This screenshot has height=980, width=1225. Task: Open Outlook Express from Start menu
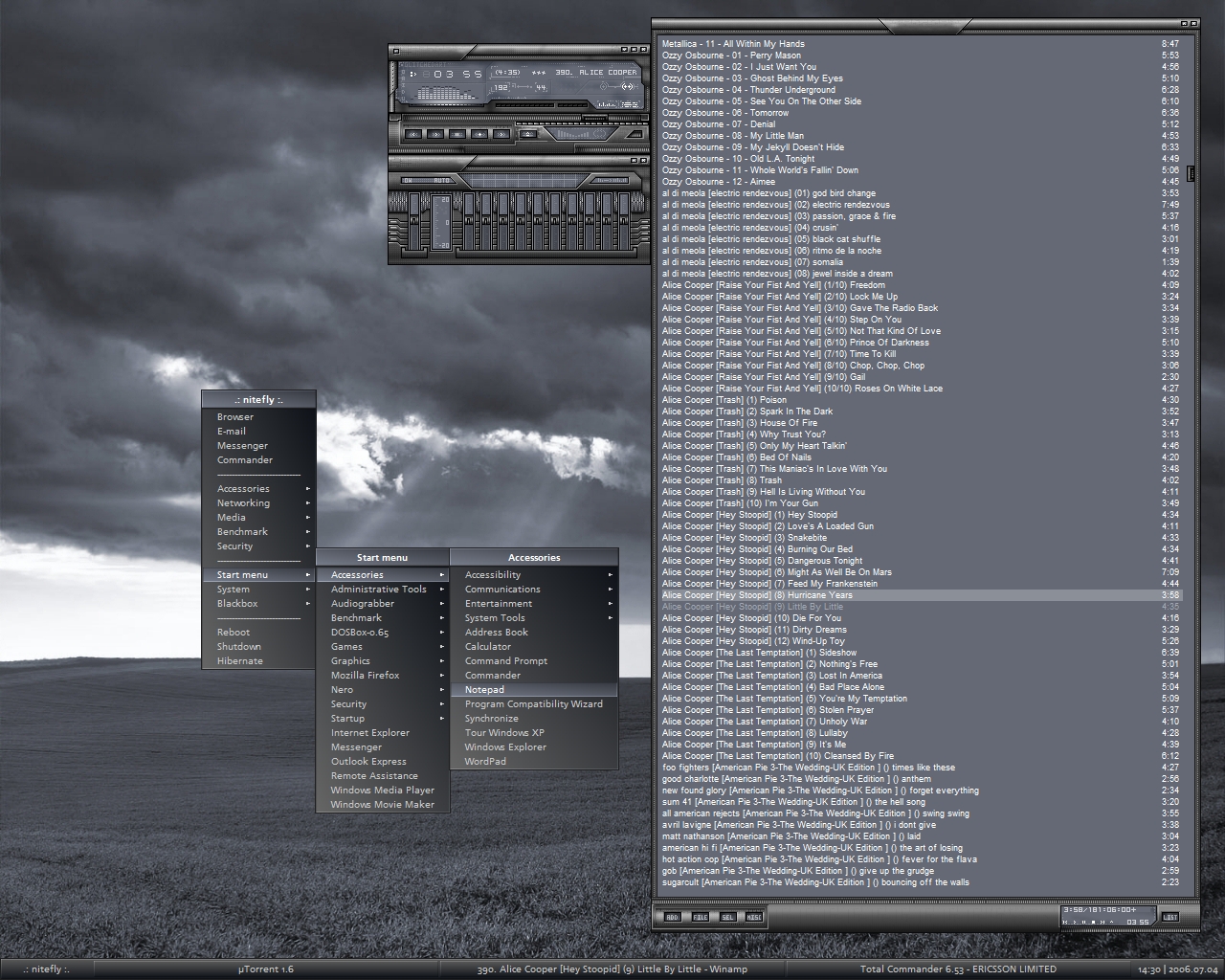[x=383, y=762]
